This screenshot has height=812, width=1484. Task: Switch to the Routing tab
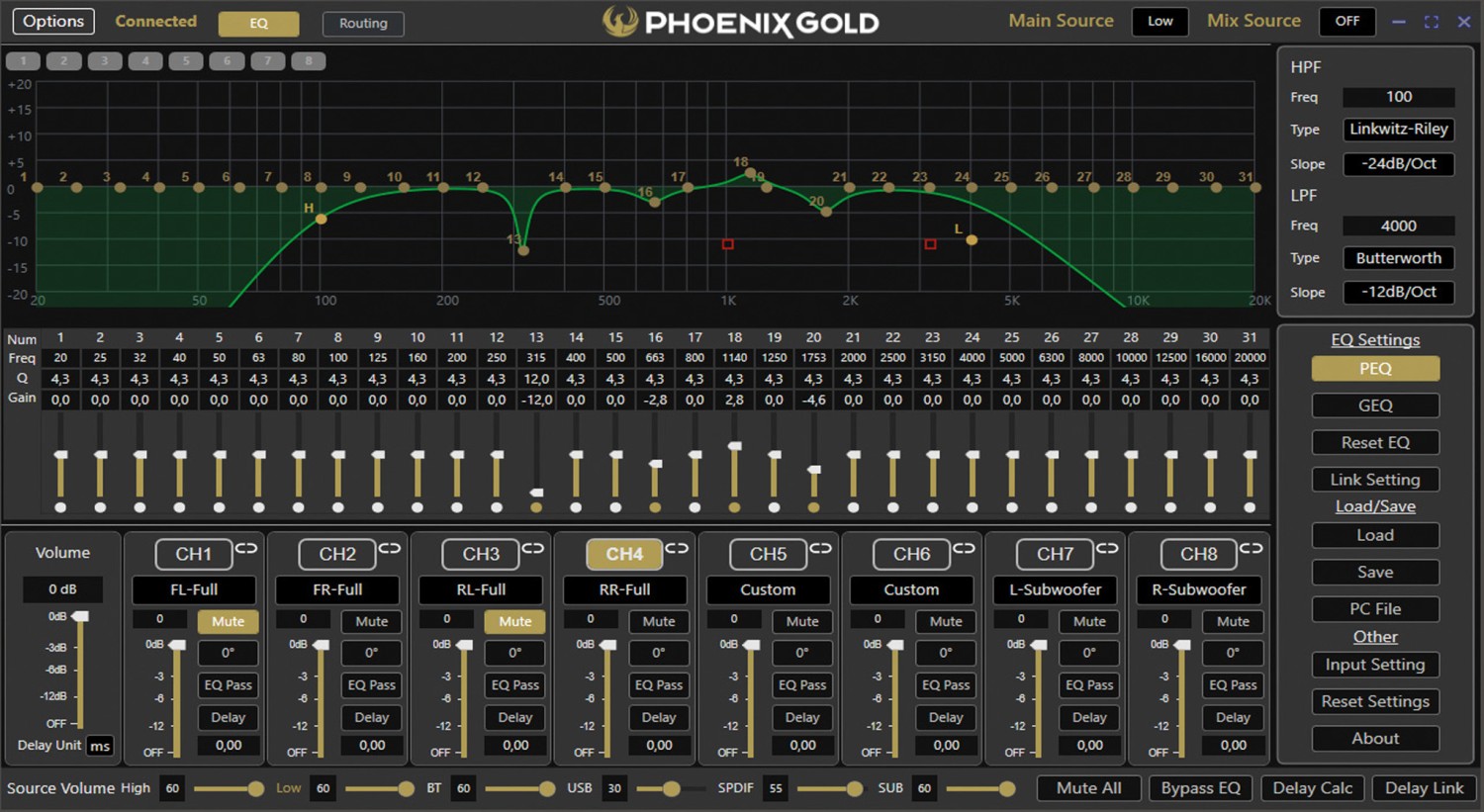point(363,23)
